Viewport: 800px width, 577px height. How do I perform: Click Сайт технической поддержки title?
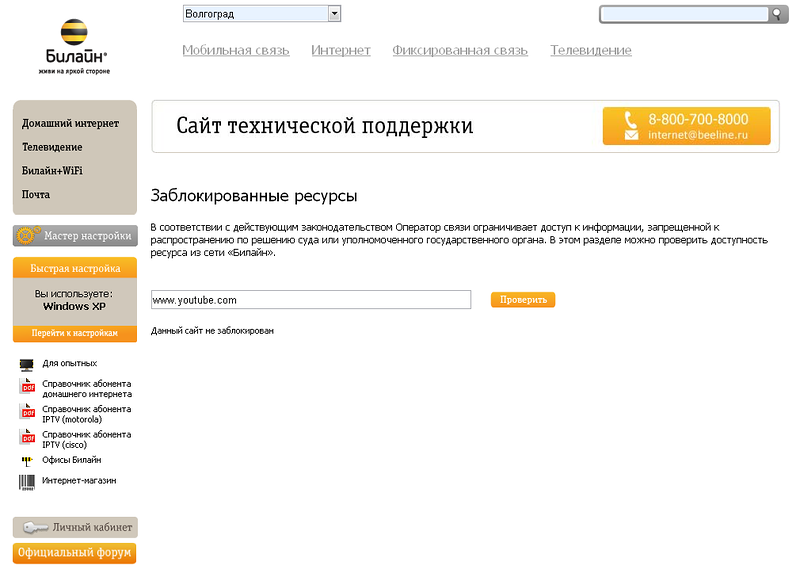click(x=325, y=126)
